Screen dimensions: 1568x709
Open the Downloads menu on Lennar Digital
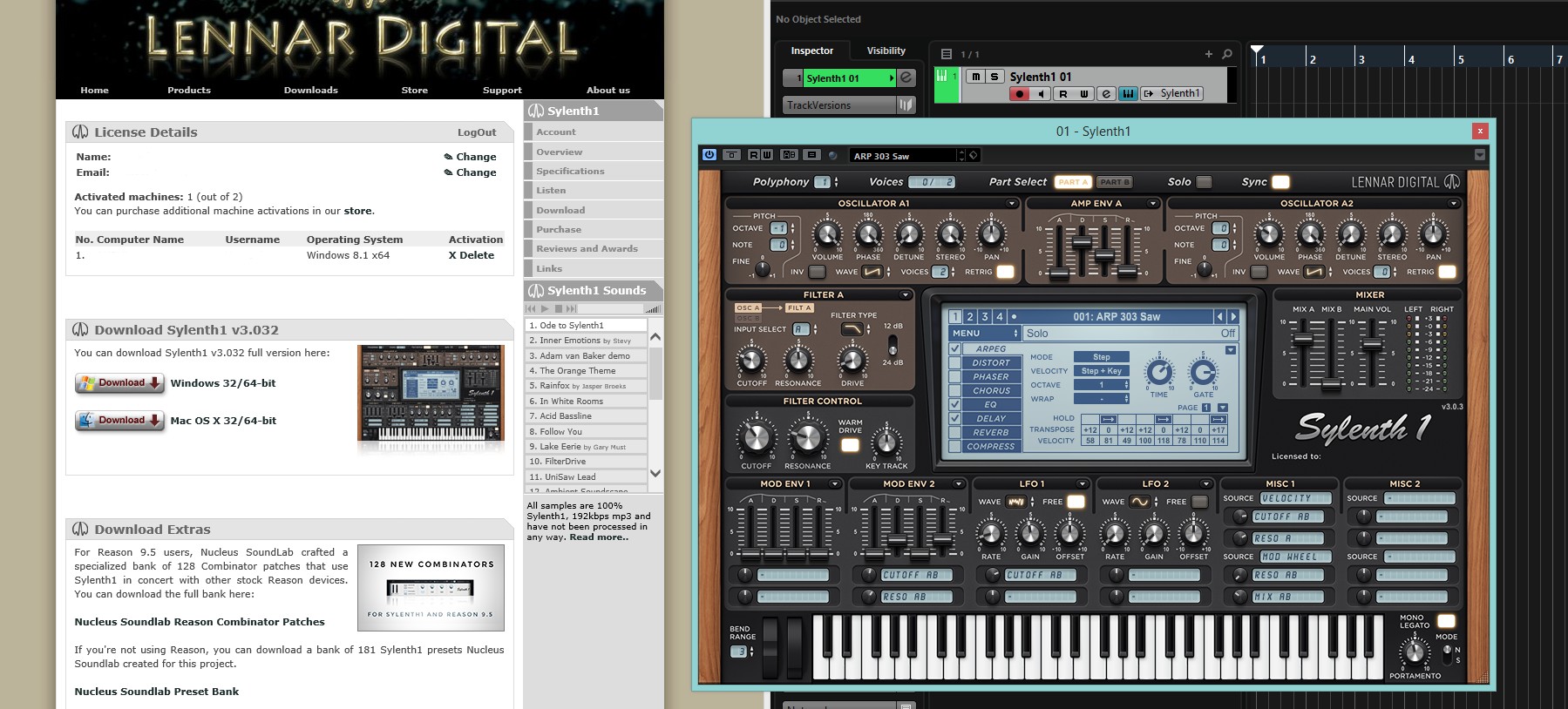pyautogui.click(x=311, y=90)
